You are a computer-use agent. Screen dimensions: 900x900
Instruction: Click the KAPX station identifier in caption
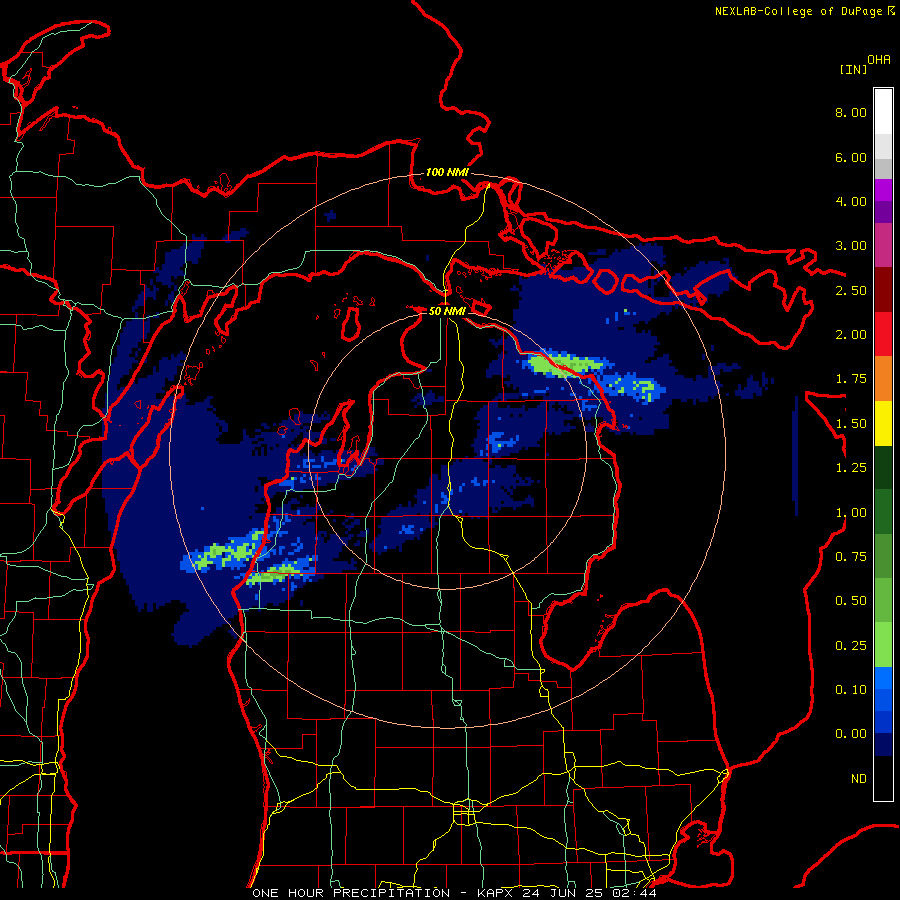pyautogui.click(x=496, y=893)
